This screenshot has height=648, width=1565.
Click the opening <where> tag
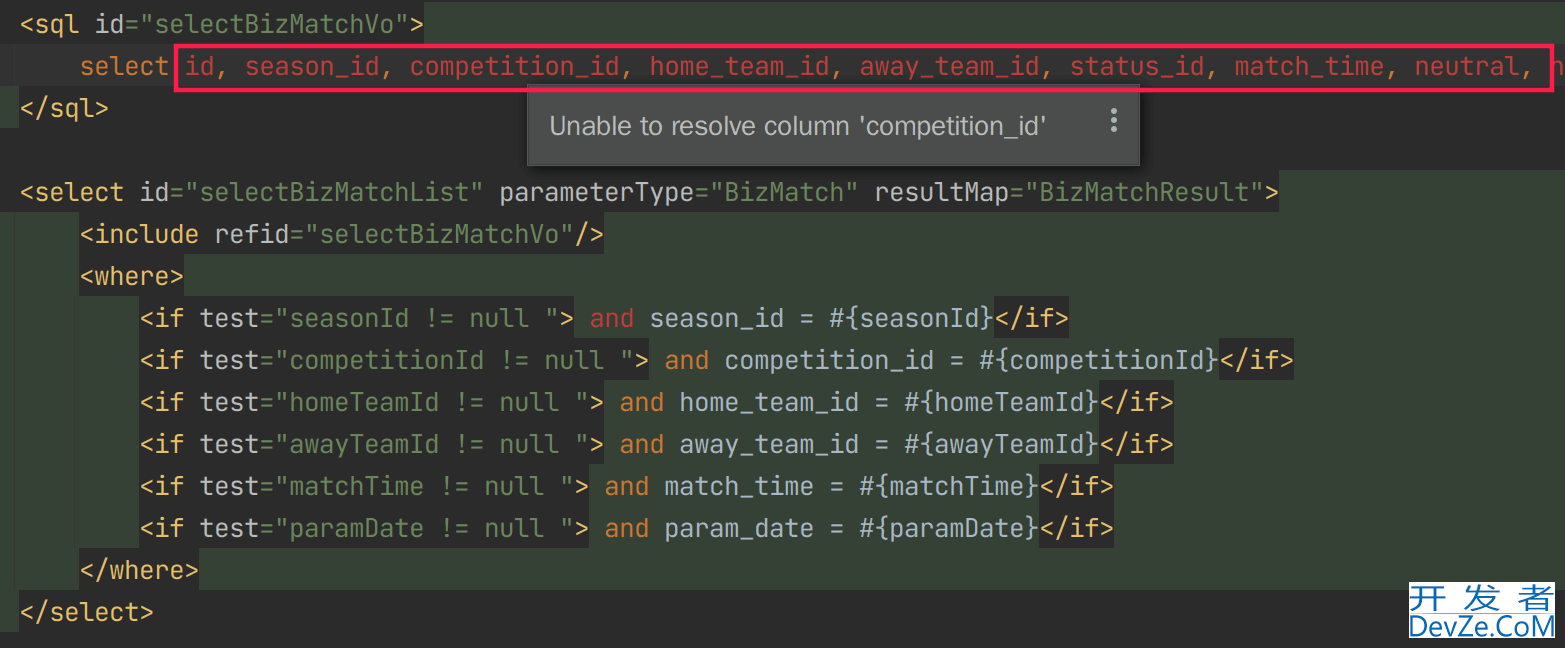(132, 276)
